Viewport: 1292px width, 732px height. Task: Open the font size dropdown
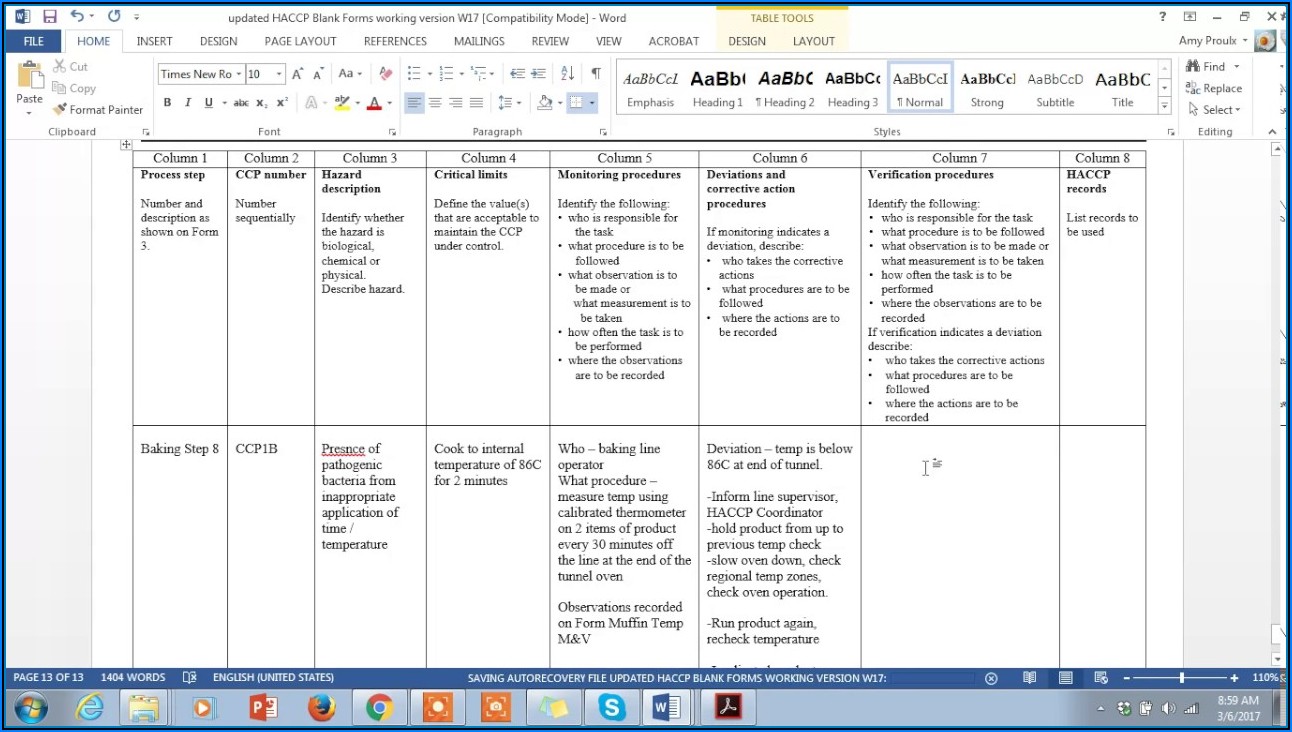279,74
